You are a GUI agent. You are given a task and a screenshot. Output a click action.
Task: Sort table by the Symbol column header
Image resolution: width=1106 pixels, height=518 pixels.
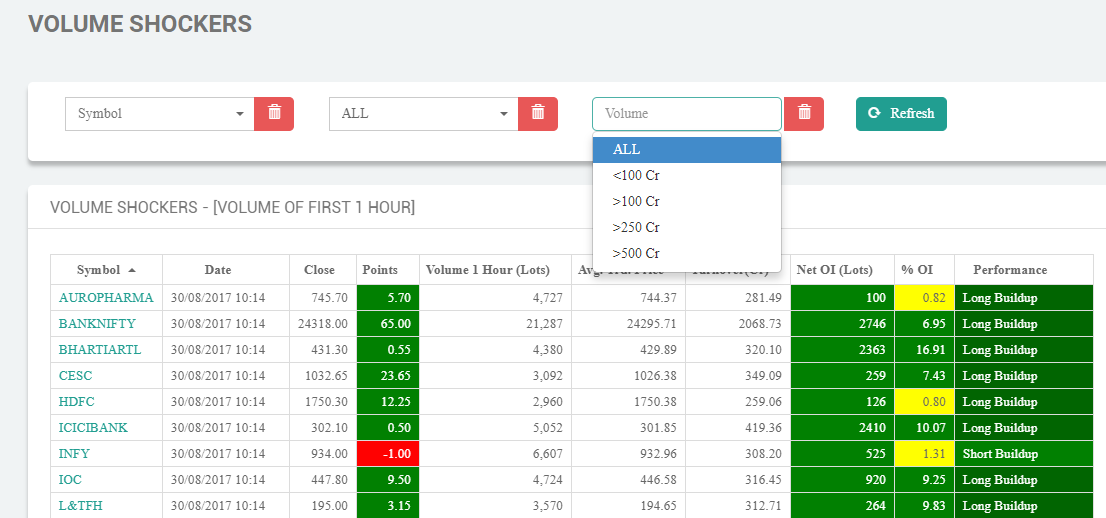[x=107, y=270]
